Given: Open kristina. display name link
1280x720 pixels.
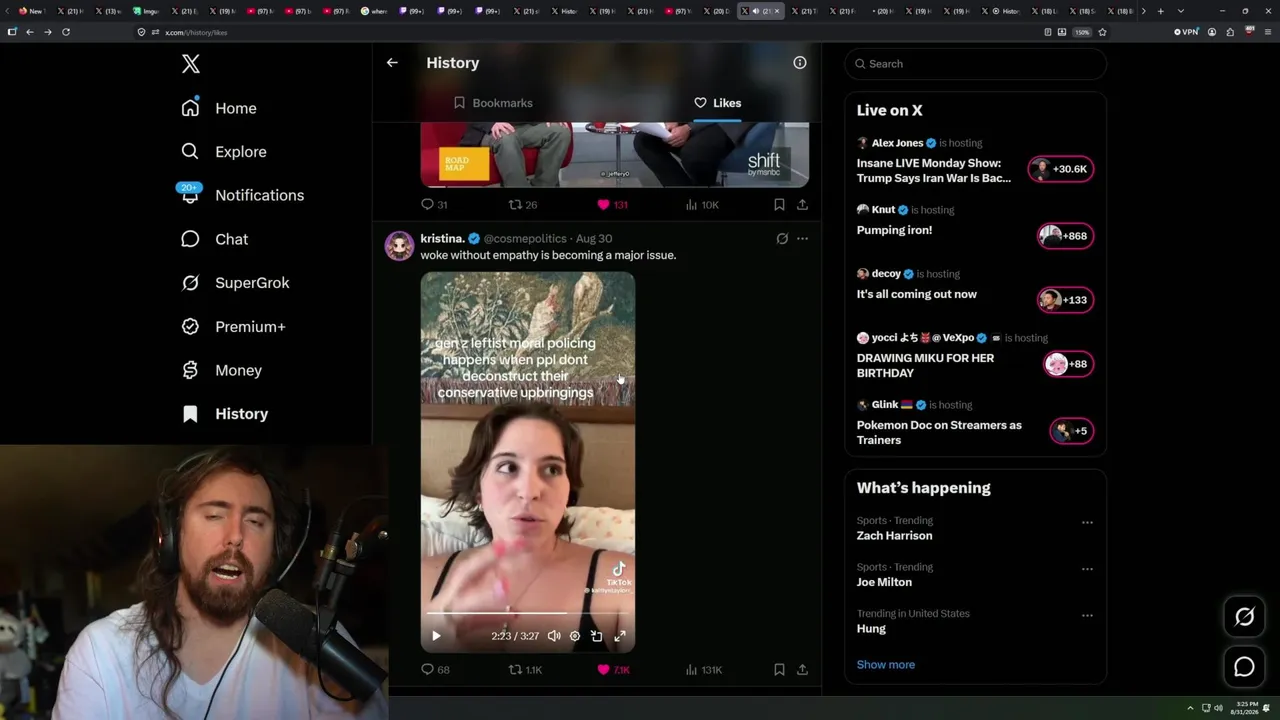Looking at the screenshot, I should tap(442, 238).
